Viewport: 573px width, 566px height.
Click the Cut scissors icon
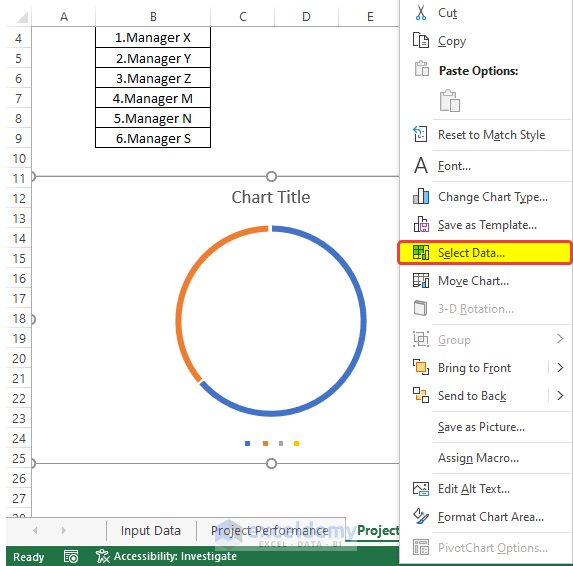point(421,12)
